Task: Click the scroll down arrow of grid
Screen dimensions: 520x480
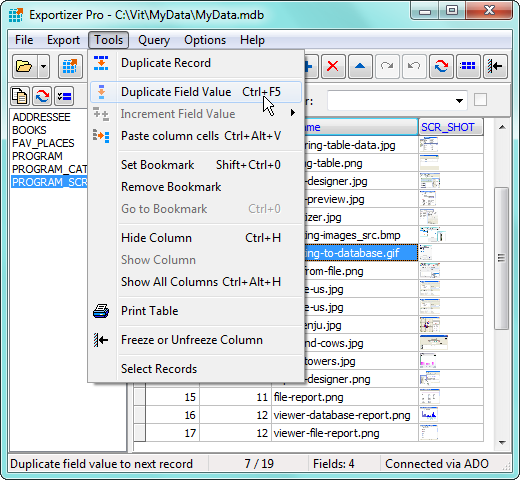Action: pyautogui.click(x=502, y=443)
